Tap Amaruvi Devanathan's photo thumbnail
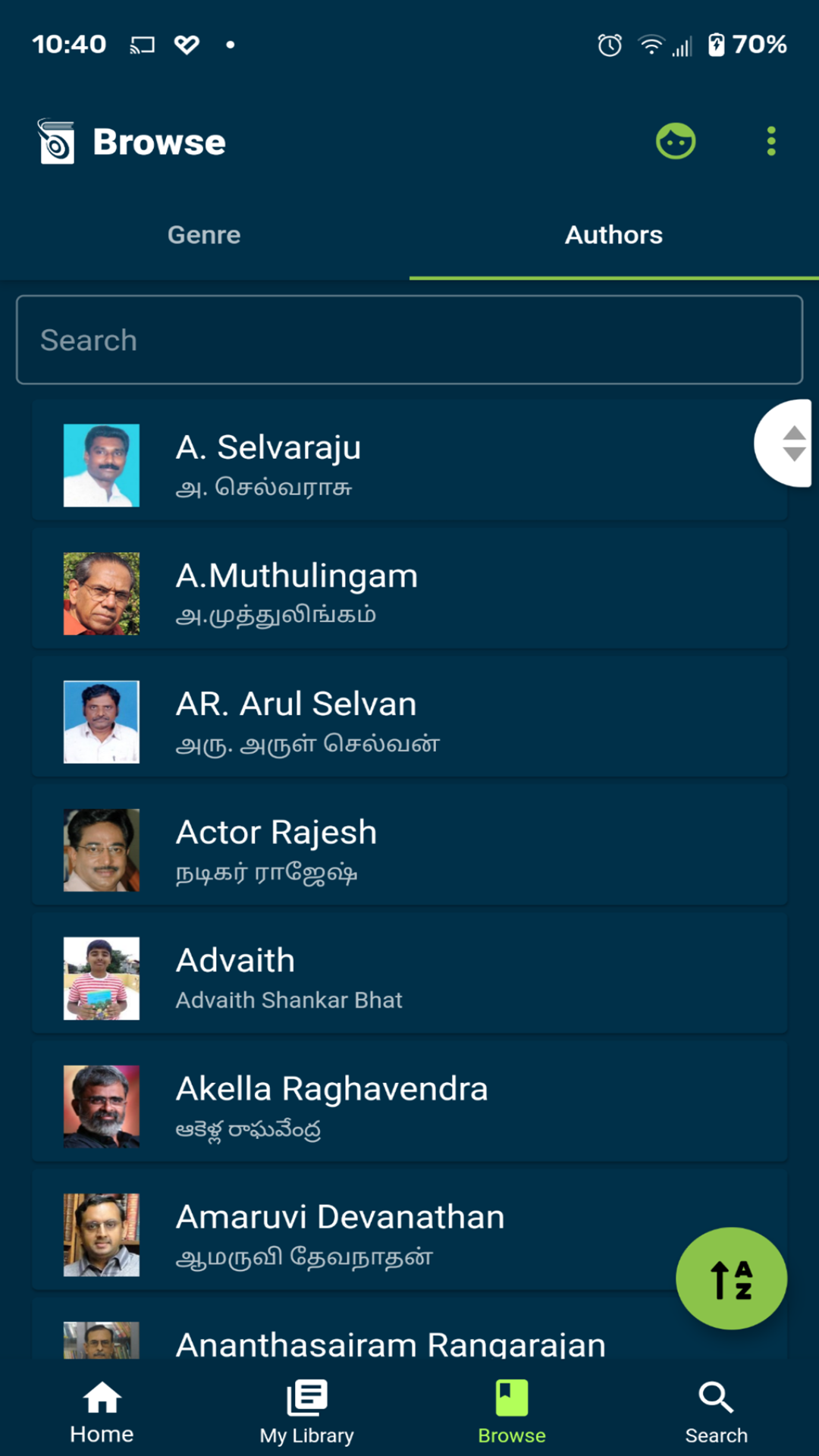819x1456 pixels. pyautogui.click(x=102, y=1235)
